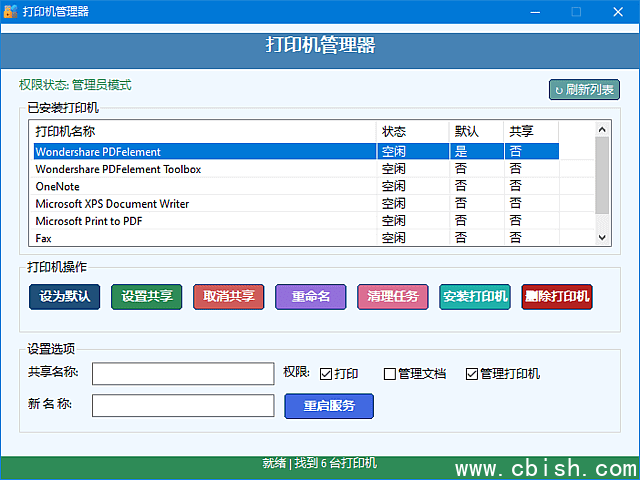Image resolution: width=640 pixels, height=480 pixels.
Task: Click the status bar text 找到 6 台打印机
Action: [x=336, y=463]
